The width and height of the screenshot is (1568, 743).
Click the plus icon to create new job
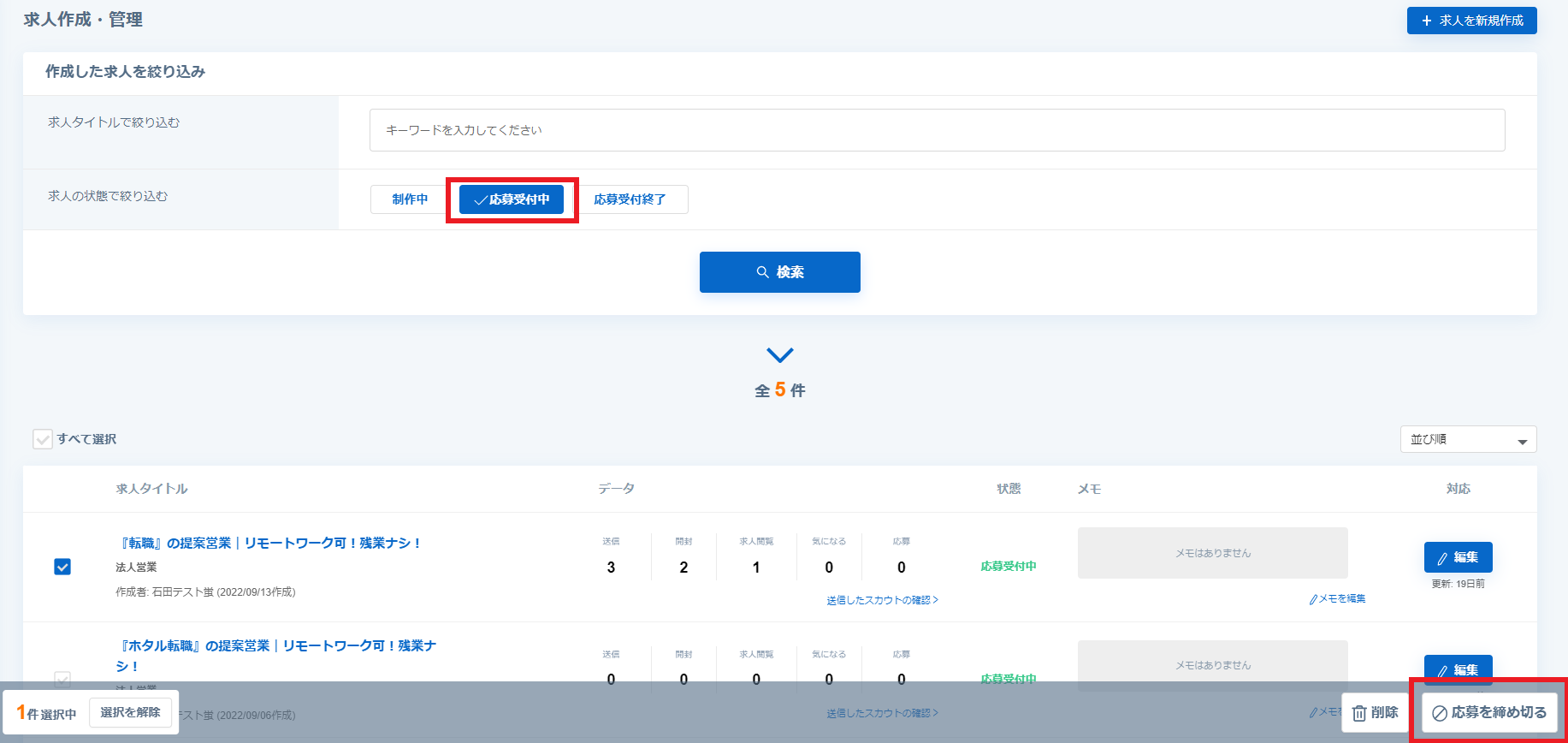tap(1426, 21)
